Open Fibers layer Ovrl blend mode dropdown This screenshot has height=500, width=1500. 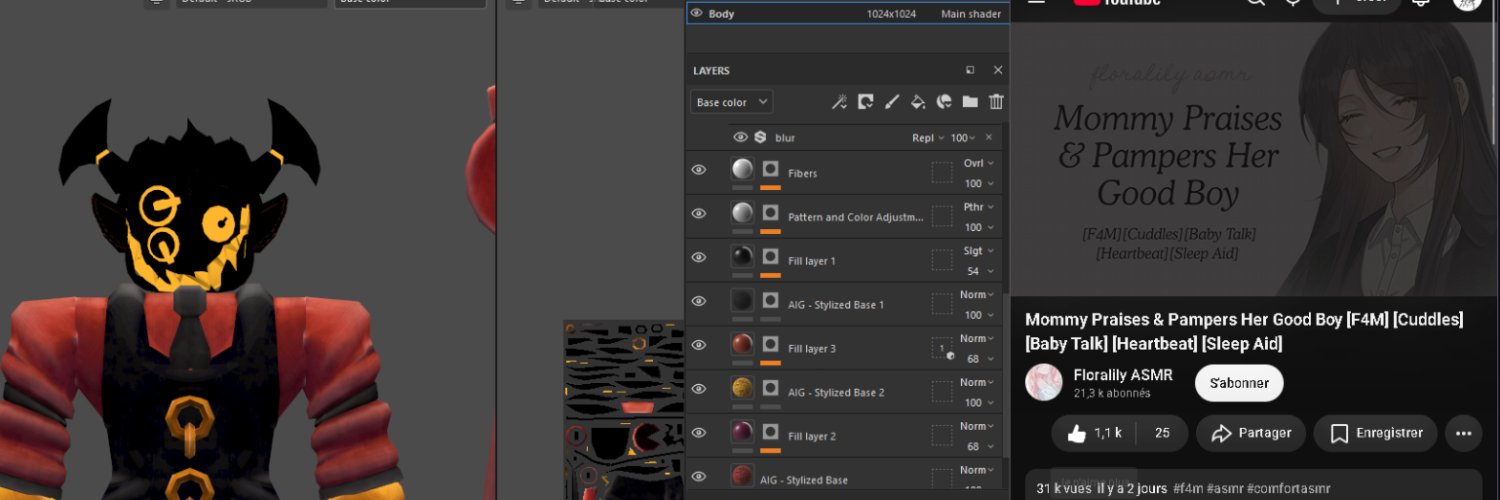[x=979, y=163]
